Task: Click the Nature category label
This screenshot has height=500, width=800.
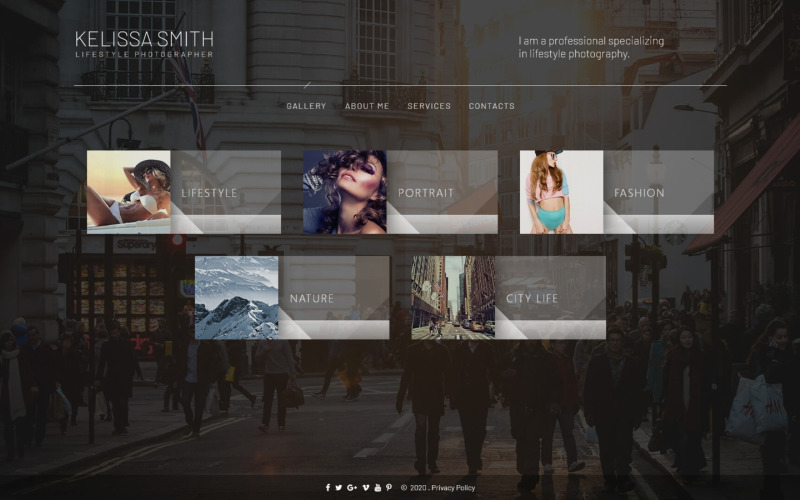Action: pyautogui.click(x=312, y=299)
